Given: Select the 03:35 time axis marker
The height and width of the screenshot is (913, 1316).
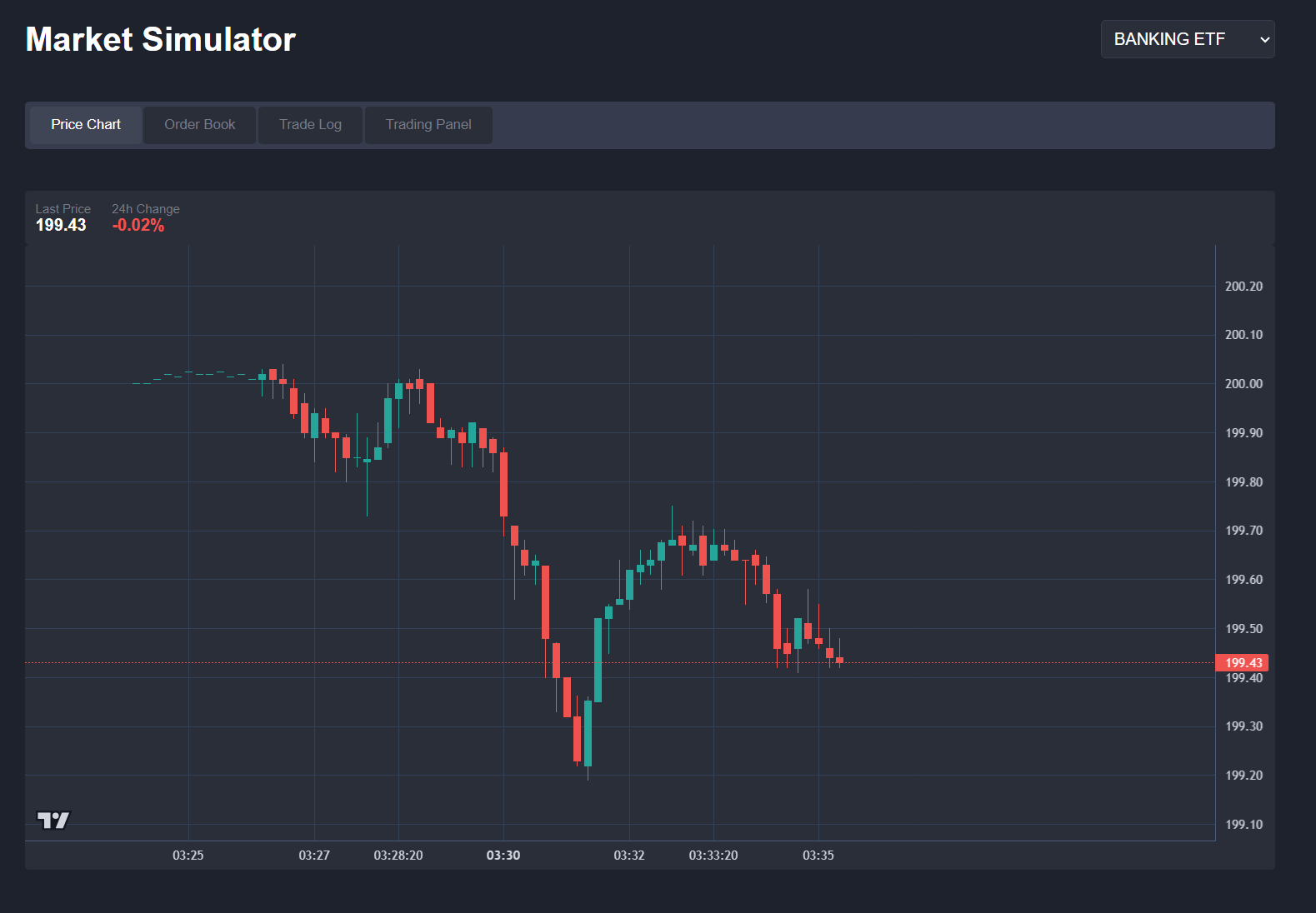Looking at the screenshot, I should (x=818, y=856).
